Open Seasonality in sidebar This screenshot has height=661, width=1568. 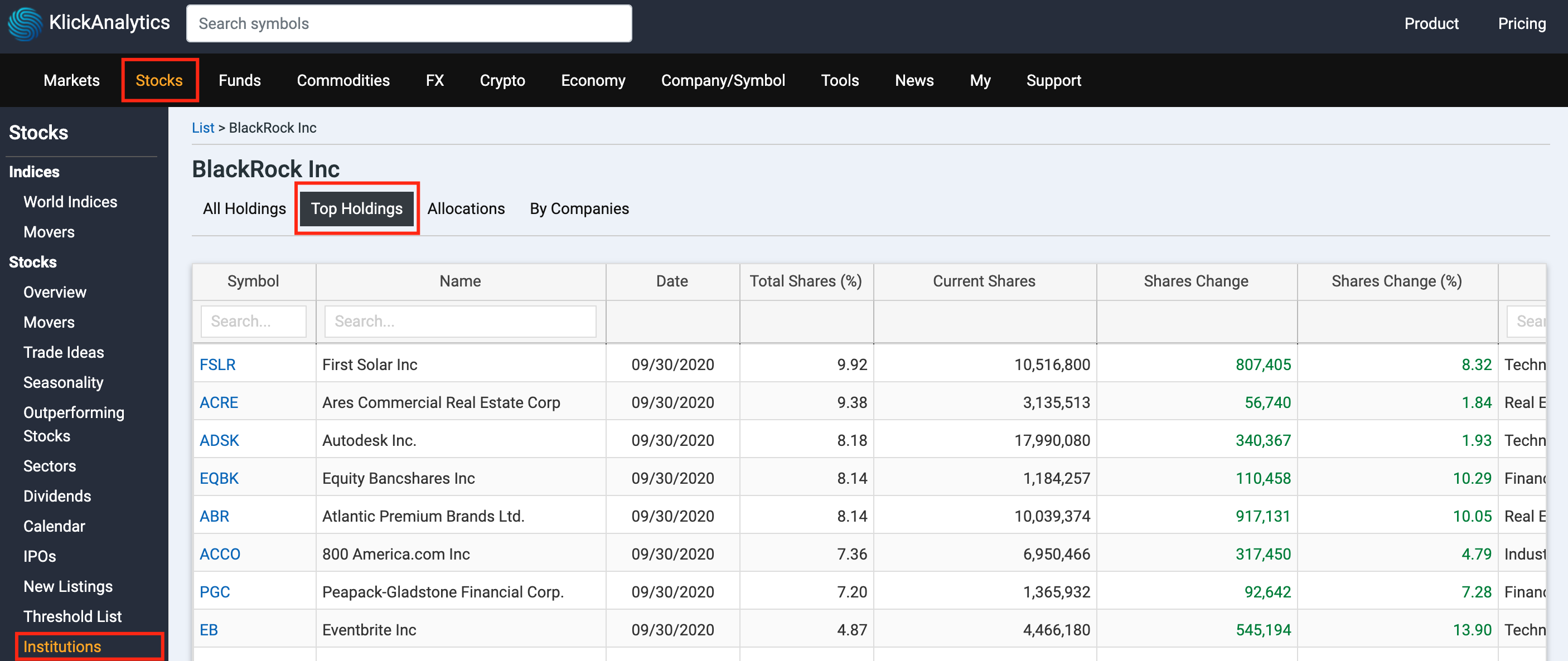64,382
